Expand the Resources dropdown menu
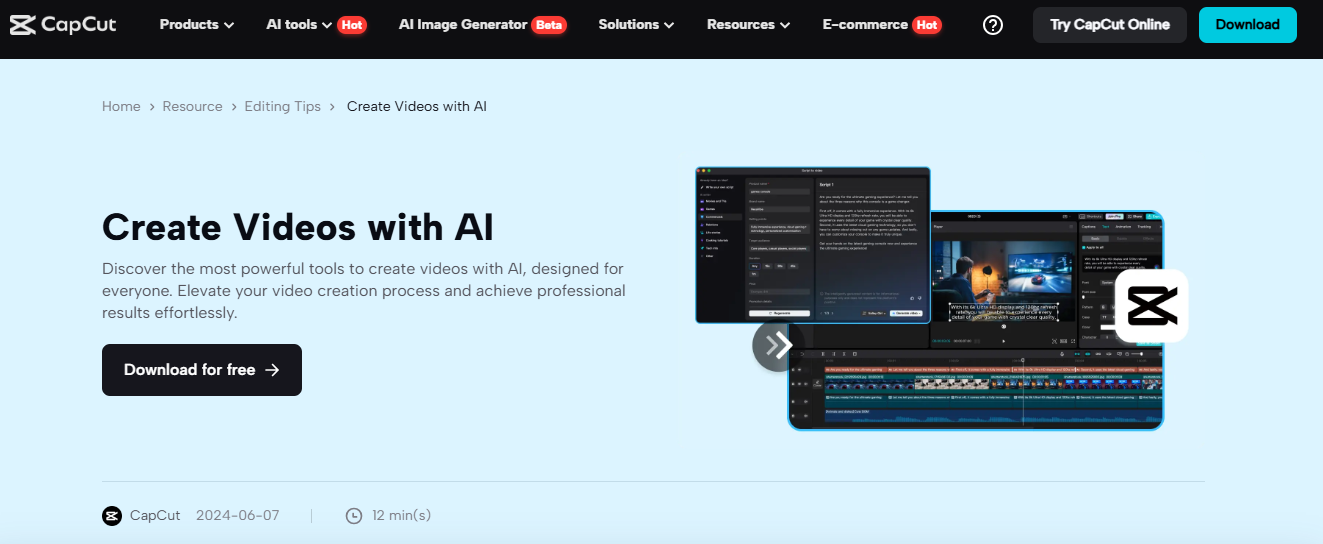 tap(748, 24)
